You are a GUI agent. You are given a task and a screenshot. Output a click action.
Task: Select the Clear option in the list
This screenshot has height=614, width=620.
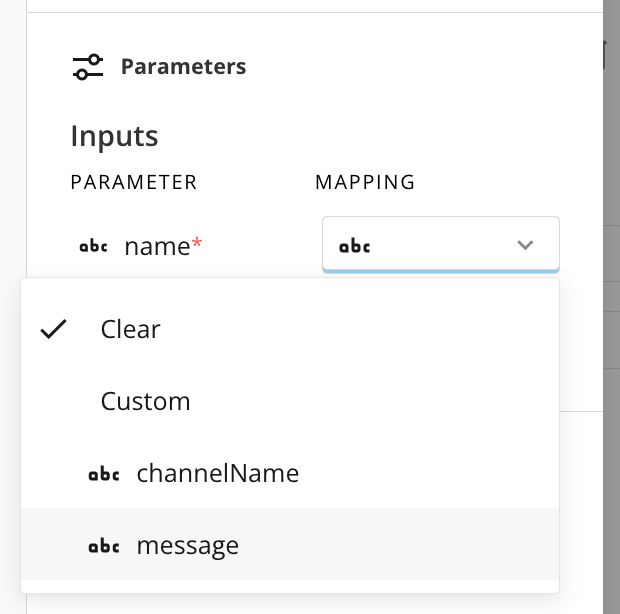point(131,329)
